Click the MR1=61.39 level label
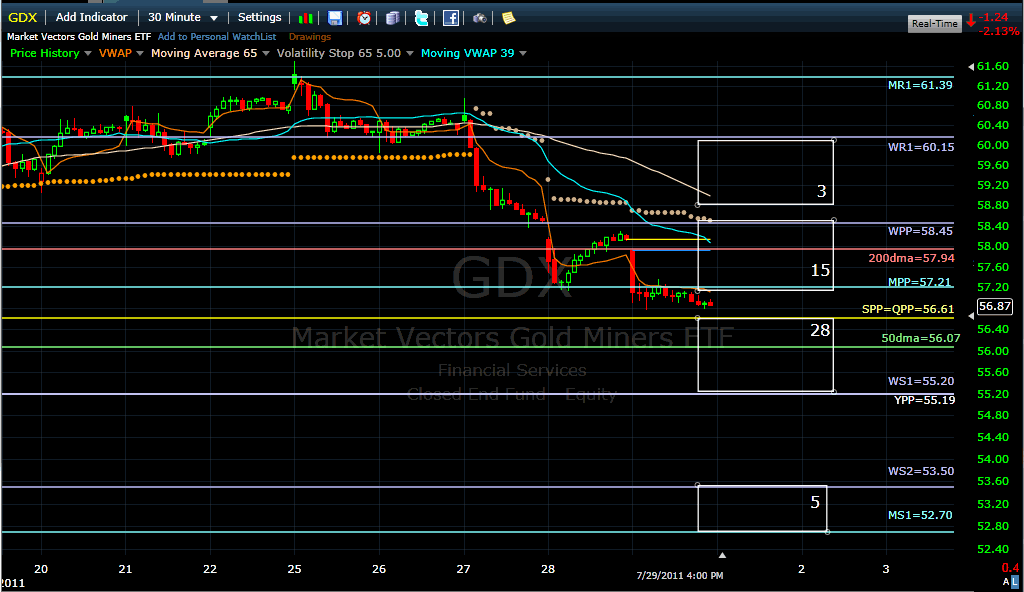This screenshot has width=1024, height=592. [x=920, y=85]
